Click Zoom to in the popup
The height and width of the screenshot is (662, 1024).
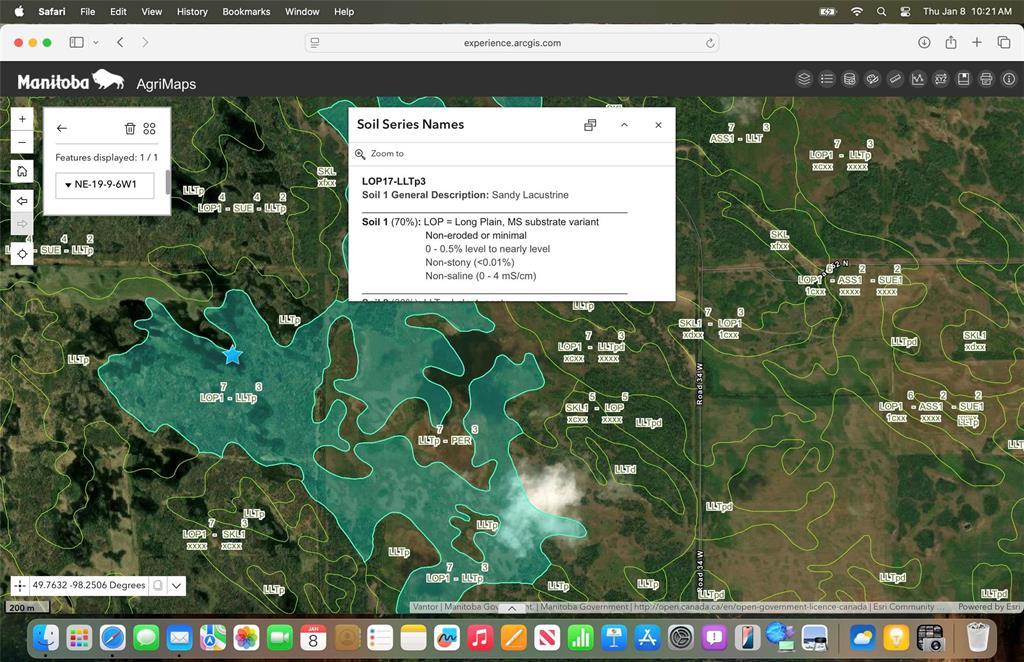pyautogui.click(x=386, y=154)
